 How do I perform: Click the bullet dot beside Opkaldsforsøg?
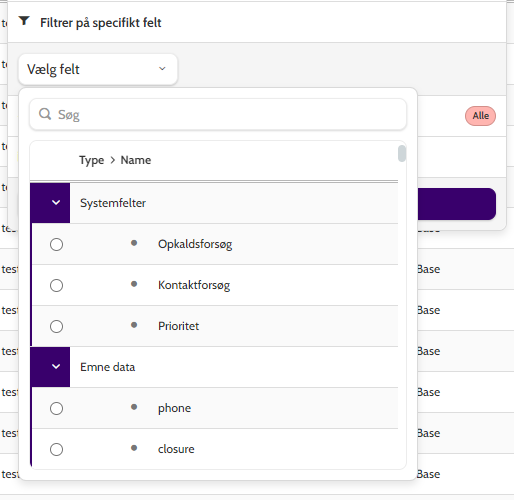(x=134, y=243)
